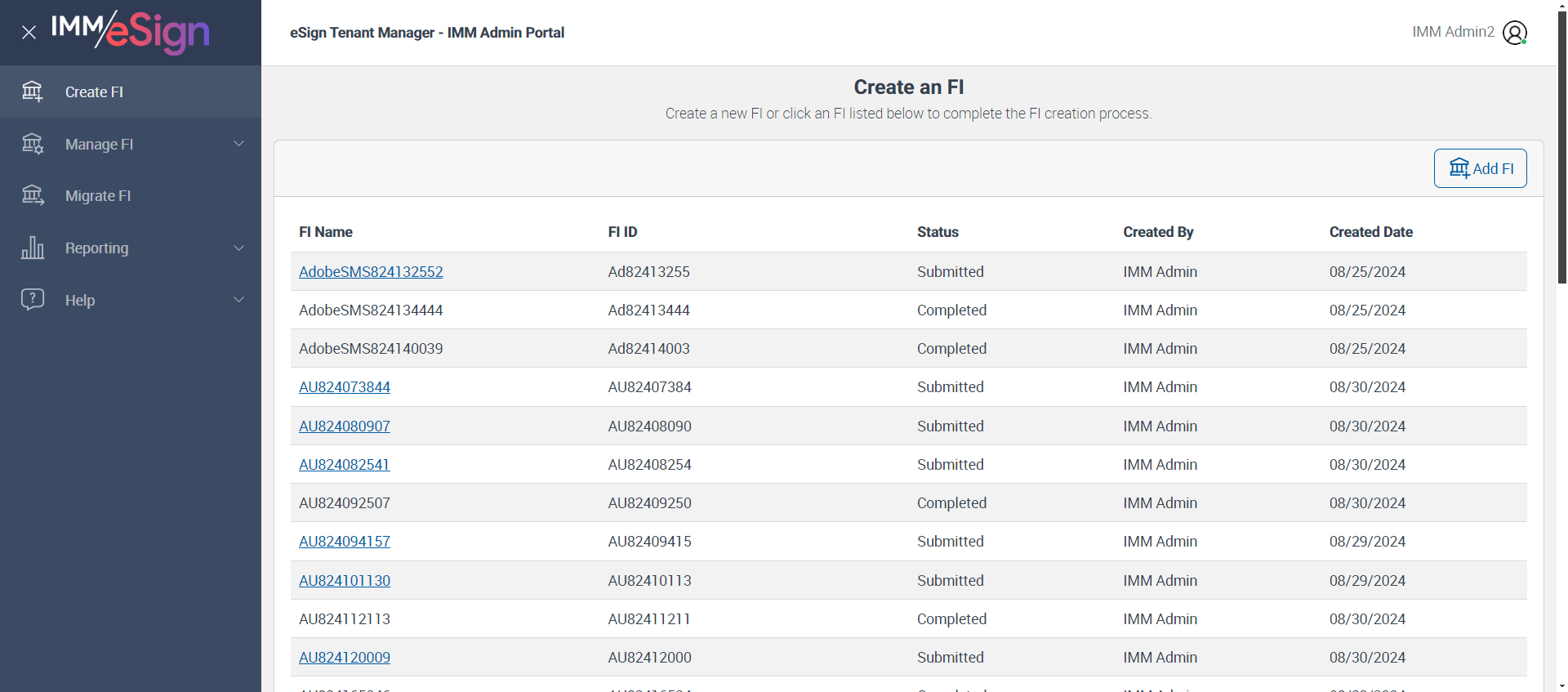Image resolution: width=1568 pixels, height=692 pixels.
Task: Click the Created By column header
Action: pyautogui.click(x=1158, y=232)
